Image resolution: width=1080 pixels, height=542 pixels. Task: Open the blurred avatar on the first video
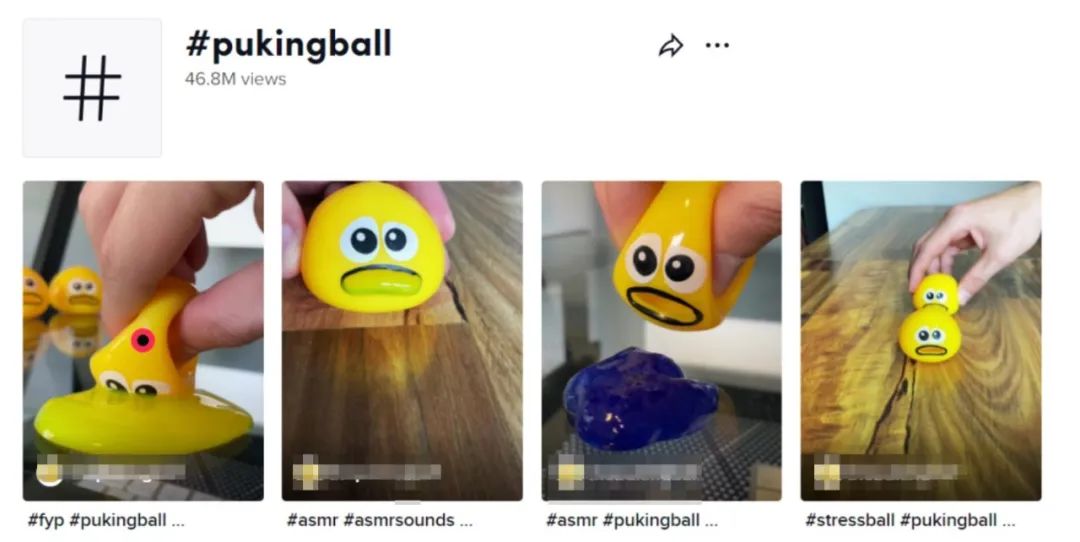(x=48, y=470)
